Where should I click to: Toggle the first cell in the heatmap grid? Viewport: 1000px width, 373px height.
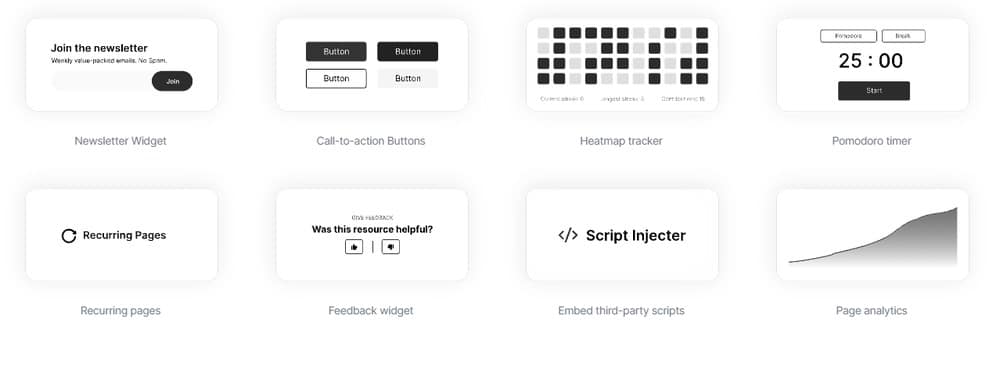[x=543, y=33]
